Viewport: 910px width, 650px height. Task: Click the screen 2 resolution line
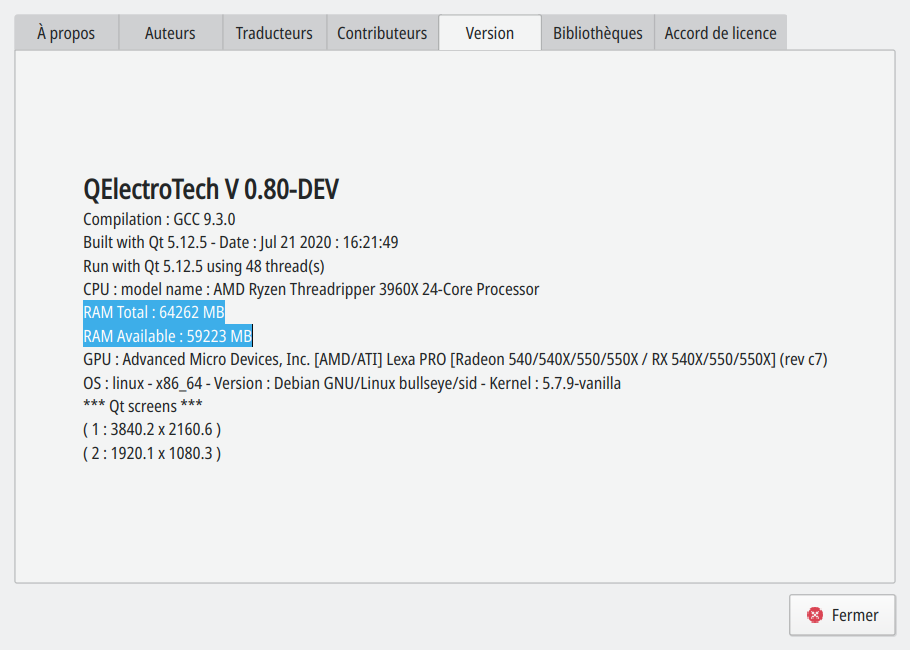point(152,453)
